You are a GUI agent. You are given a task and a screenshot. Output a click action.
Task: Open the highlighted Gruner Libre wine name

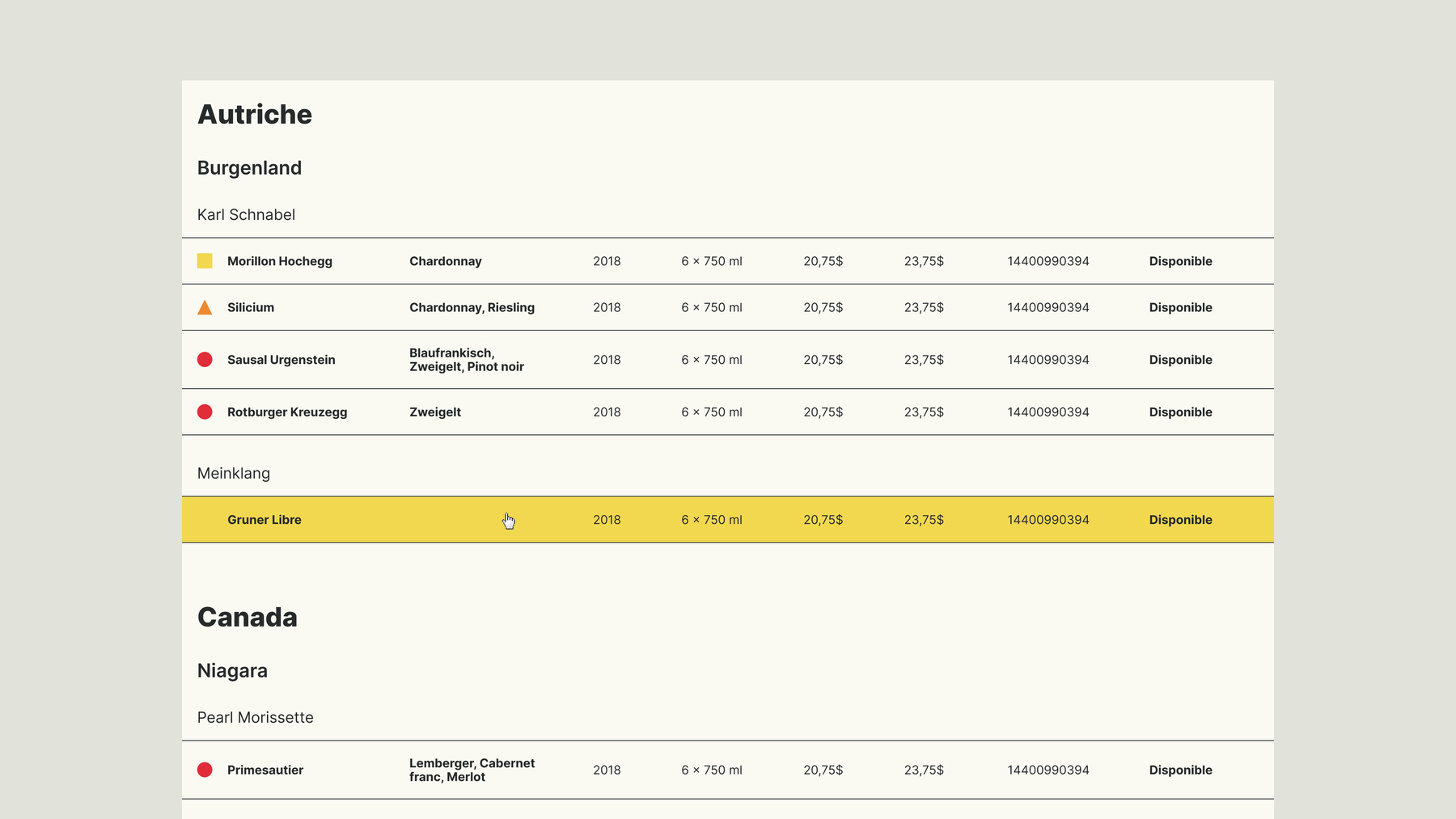coord(265,520)
